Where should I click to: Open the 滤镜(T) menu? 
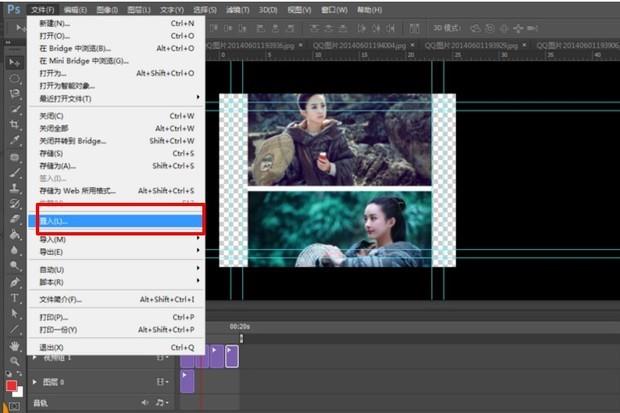point(238,10)
